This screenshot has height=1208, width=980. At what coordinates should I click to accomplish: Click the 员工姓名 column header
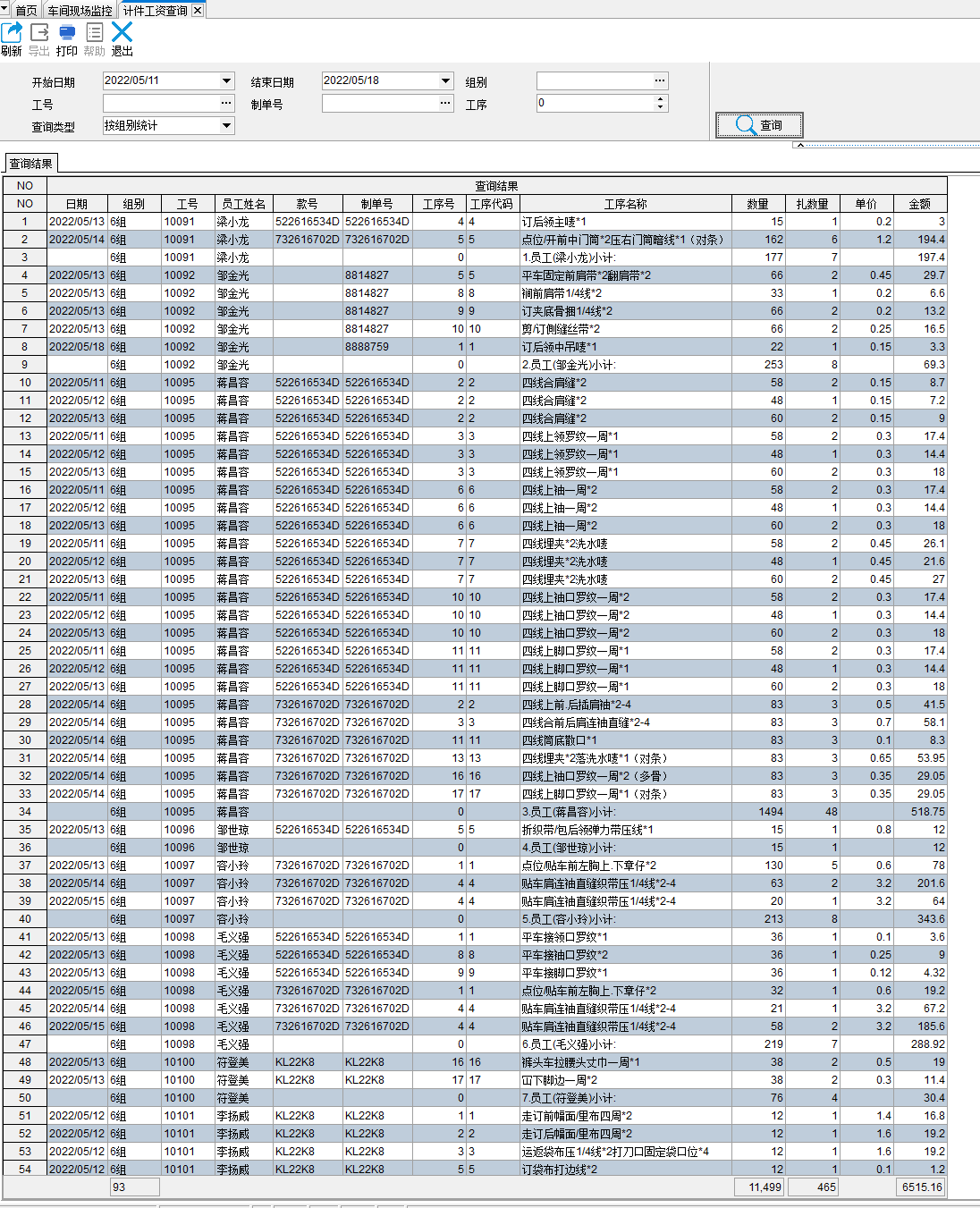pos(243,204)
